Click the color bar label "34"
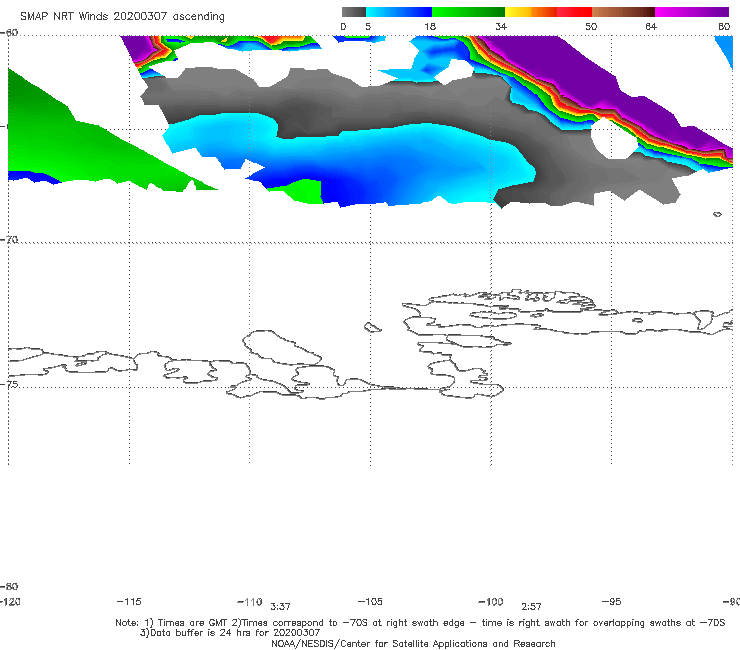740x650 pixels. [x=501, y=26]
